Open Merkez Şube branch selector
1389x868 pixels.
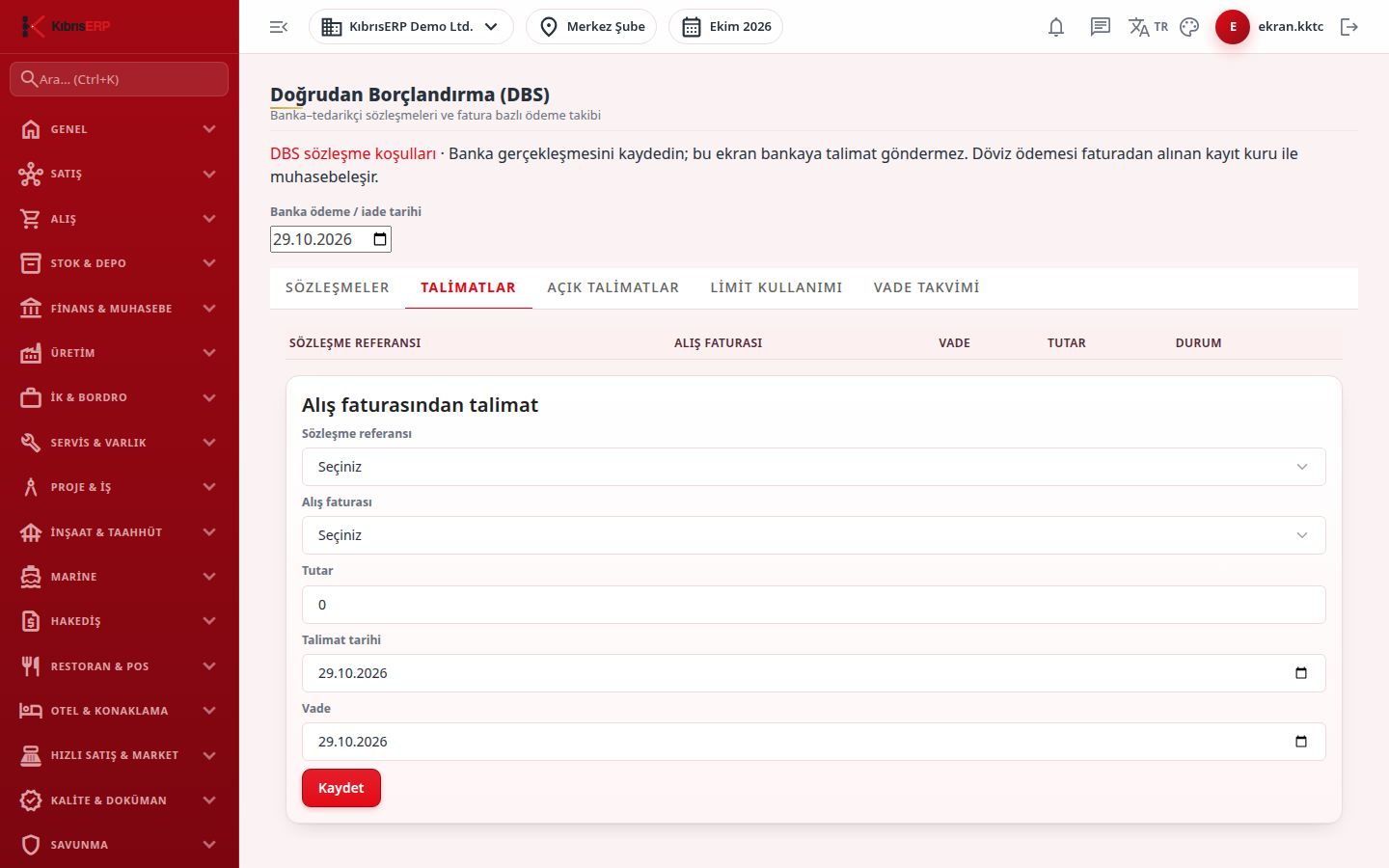591,27
